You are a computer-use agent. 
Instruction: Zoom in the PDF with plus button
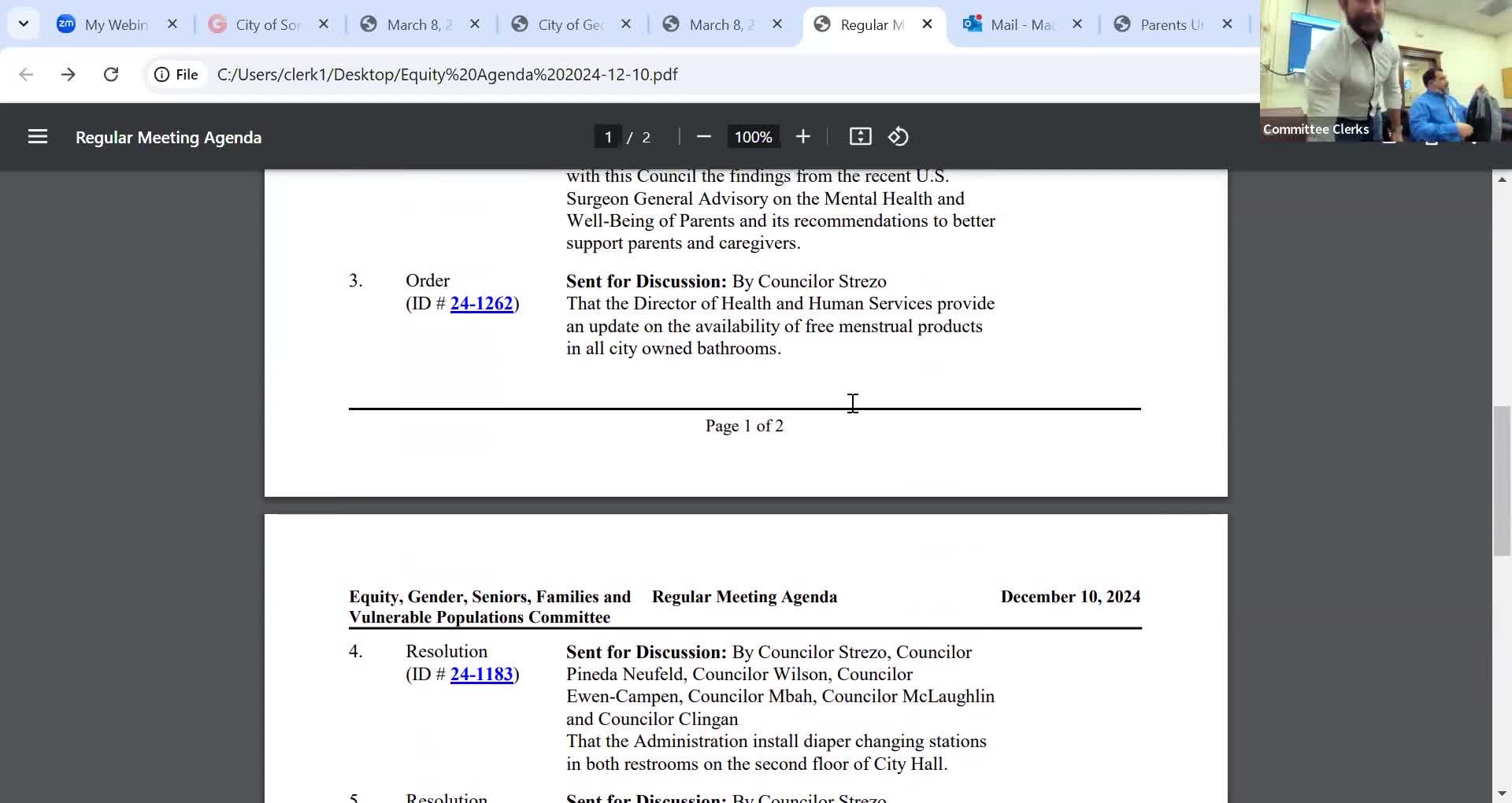tap(803, 137)
